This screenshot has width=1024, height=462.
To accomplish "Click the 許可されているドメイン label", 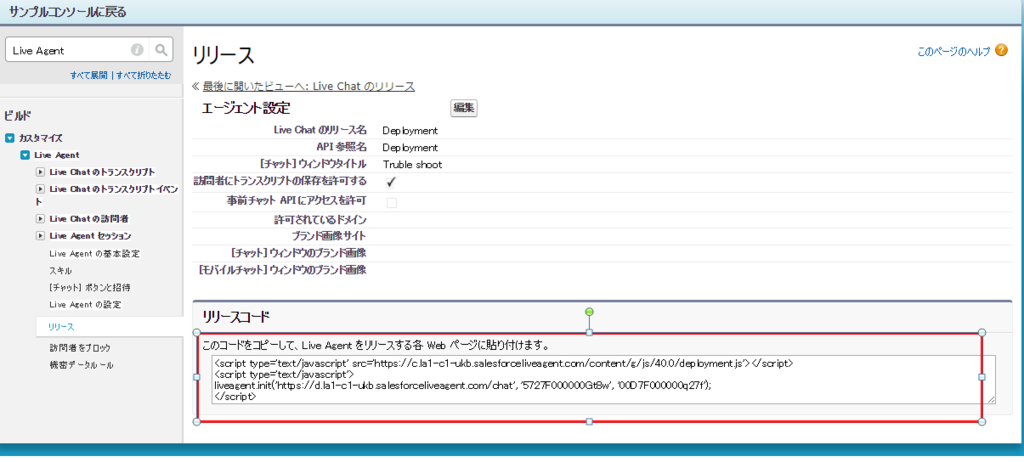I will [320, 220].
